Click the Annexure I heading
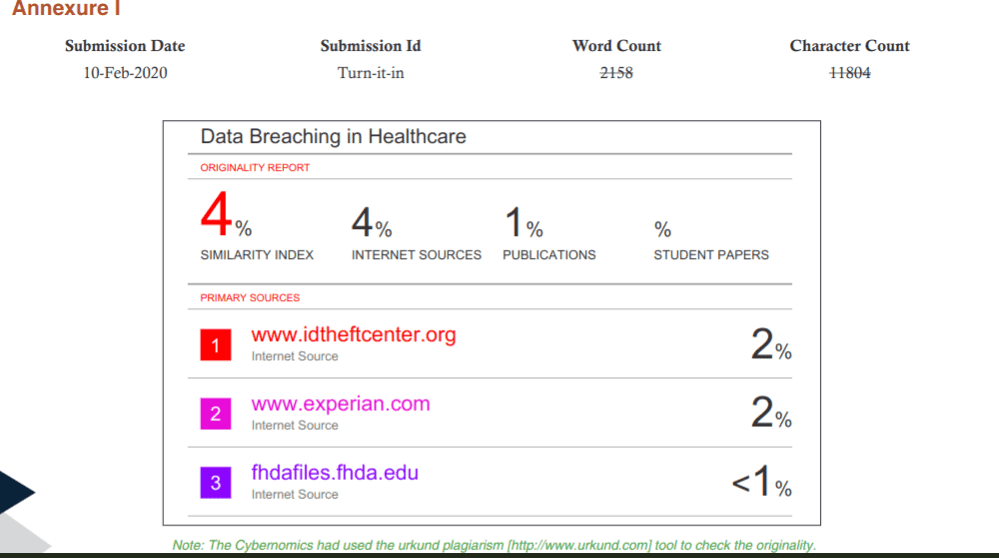Viewport: 999px width, 558px height. point(66,8)
